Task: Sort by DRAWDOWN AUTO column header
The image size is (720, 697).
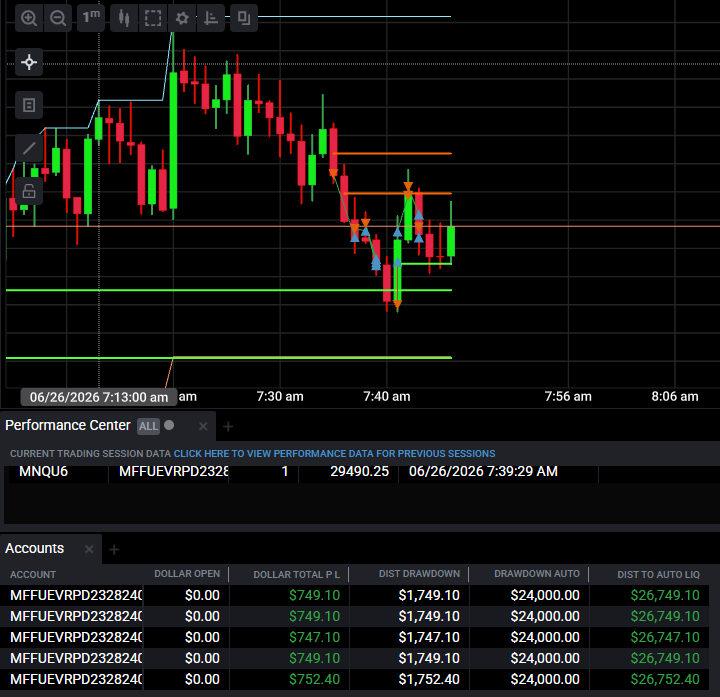Action: (537, 573)
